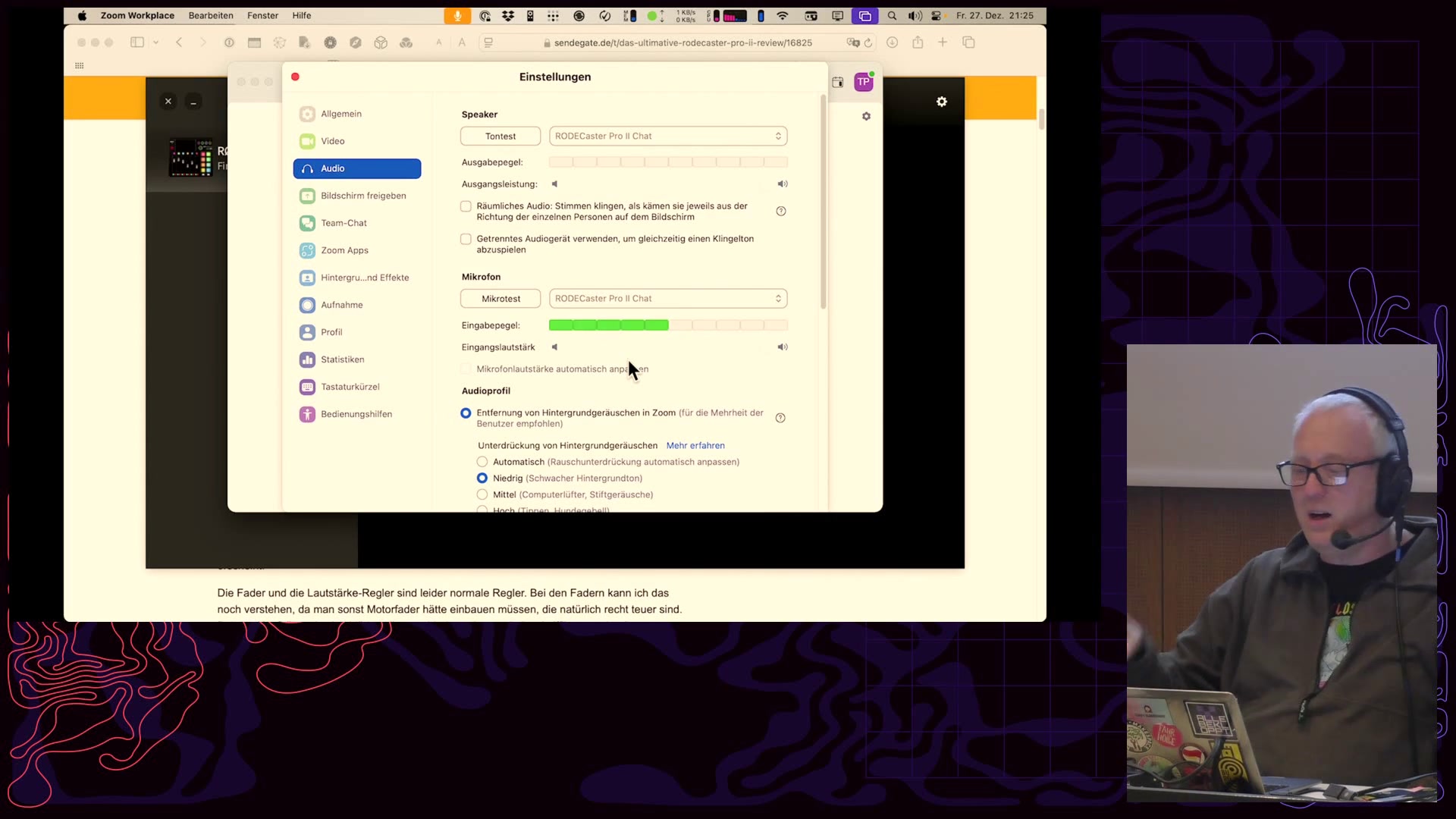Toggle Safari sidebar icon
This screenshot has width=1456, height=819.
[x=137, y=42]
